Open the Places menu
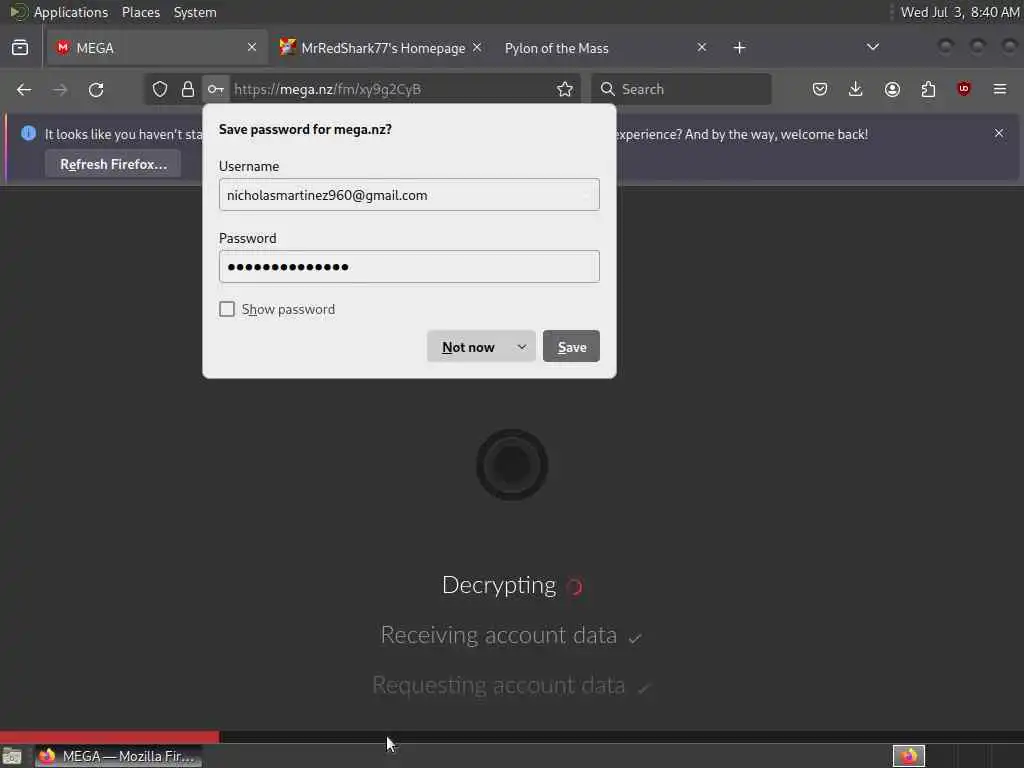Viewport: 1024px width, 768px height. 141,12
